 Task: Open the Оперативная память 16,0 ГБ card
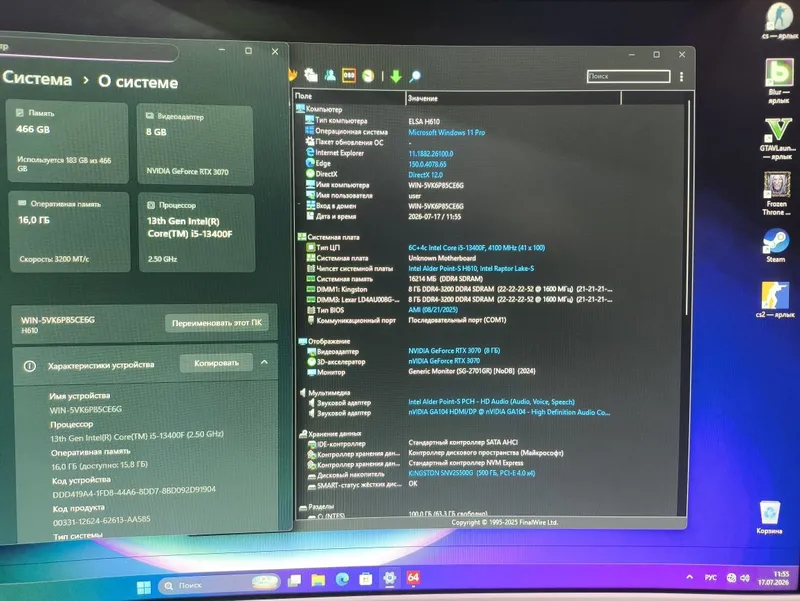tap(69, 232)
